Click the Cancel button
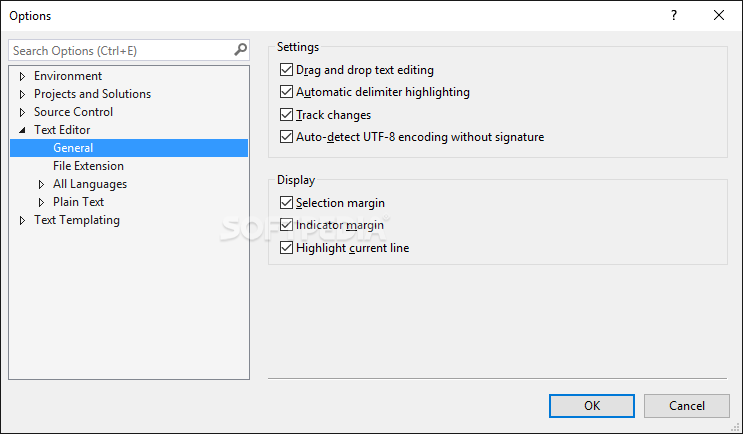Viewport: 743px width, 434px height. [687, 406]
